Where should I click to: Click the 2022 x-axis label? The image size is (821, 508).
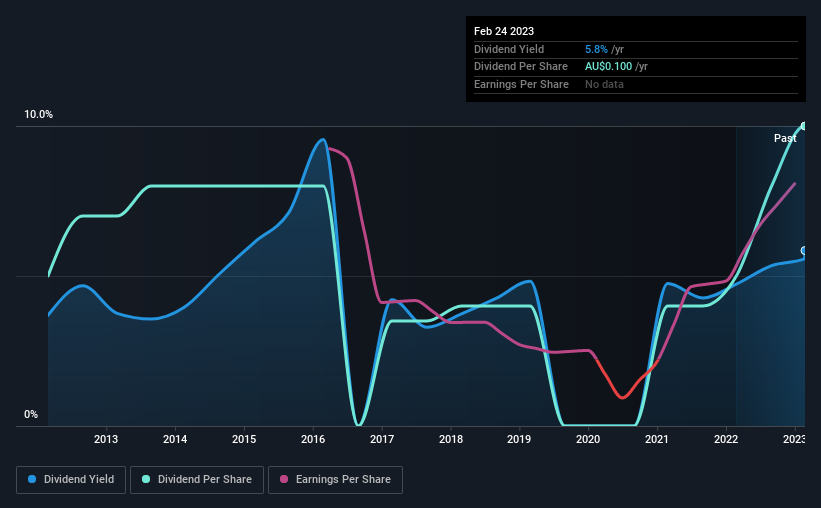click(726, 439)
